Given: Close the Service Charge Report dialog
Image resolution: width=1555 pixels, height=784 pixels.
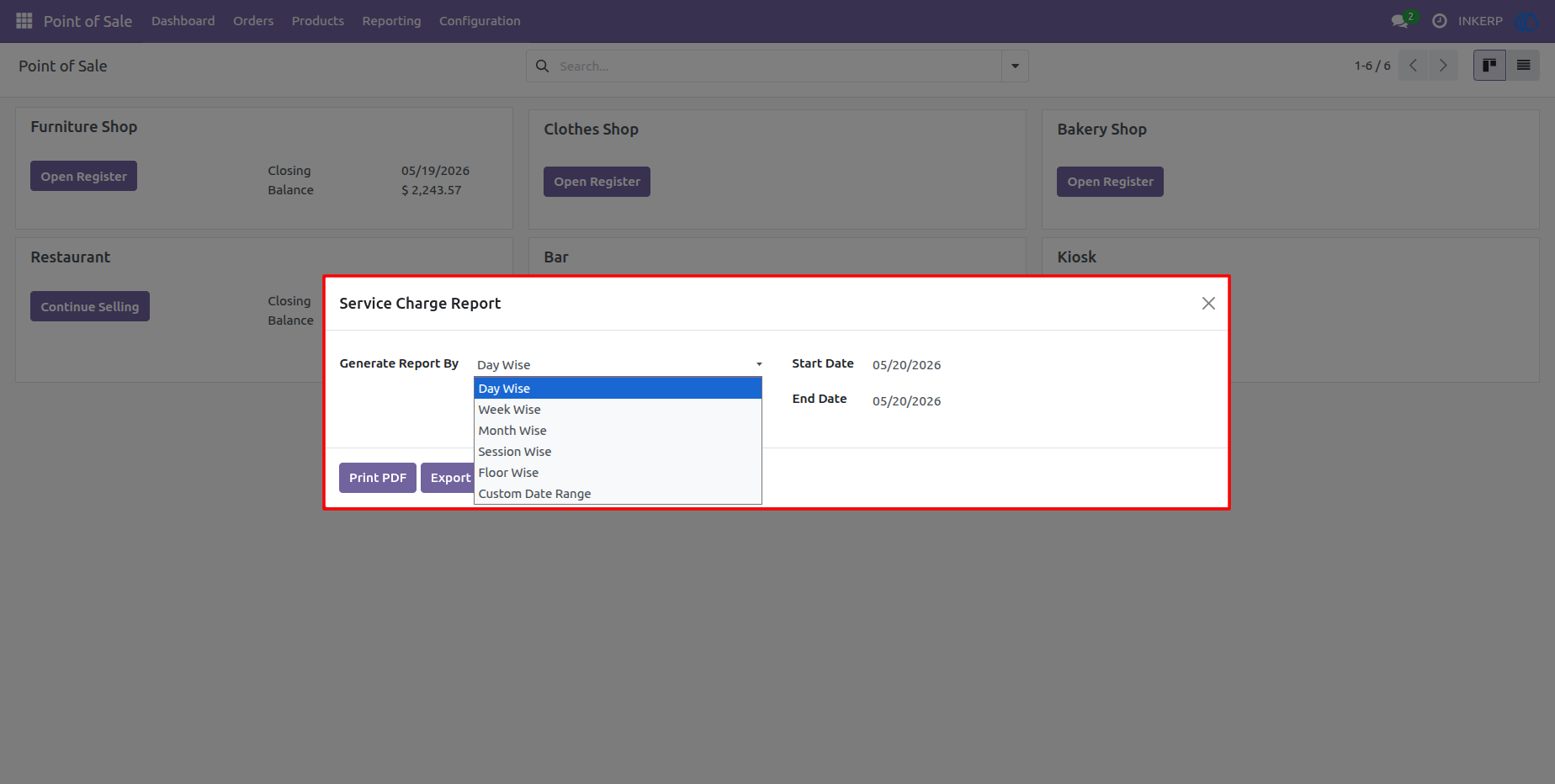Looking at the screenshot, I should pyautogui.click(x=1208, y=304).
